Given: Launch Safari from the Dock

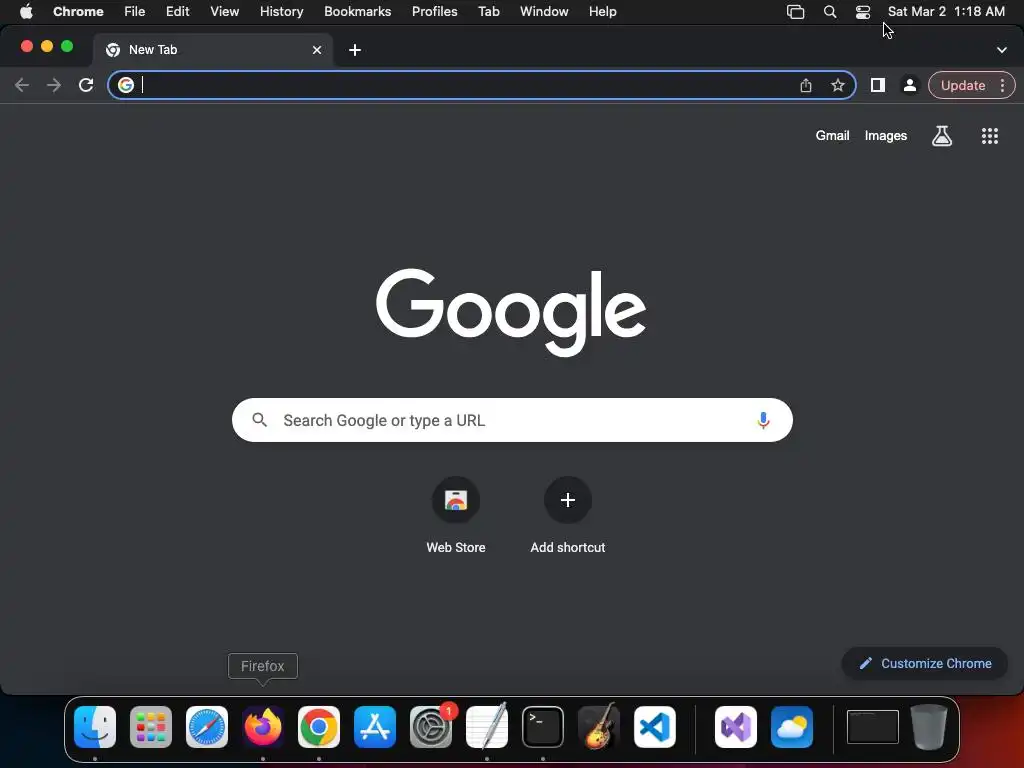Looking at the screenshot, I should [207, 727].
